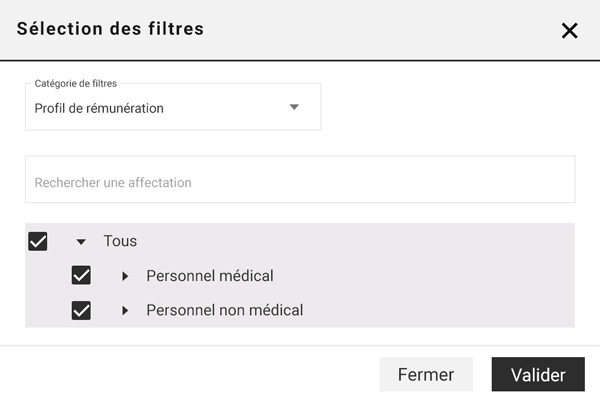Confirm filters with the Valider button
Viewport: 600px width, 402px height.
pos(538,375)
